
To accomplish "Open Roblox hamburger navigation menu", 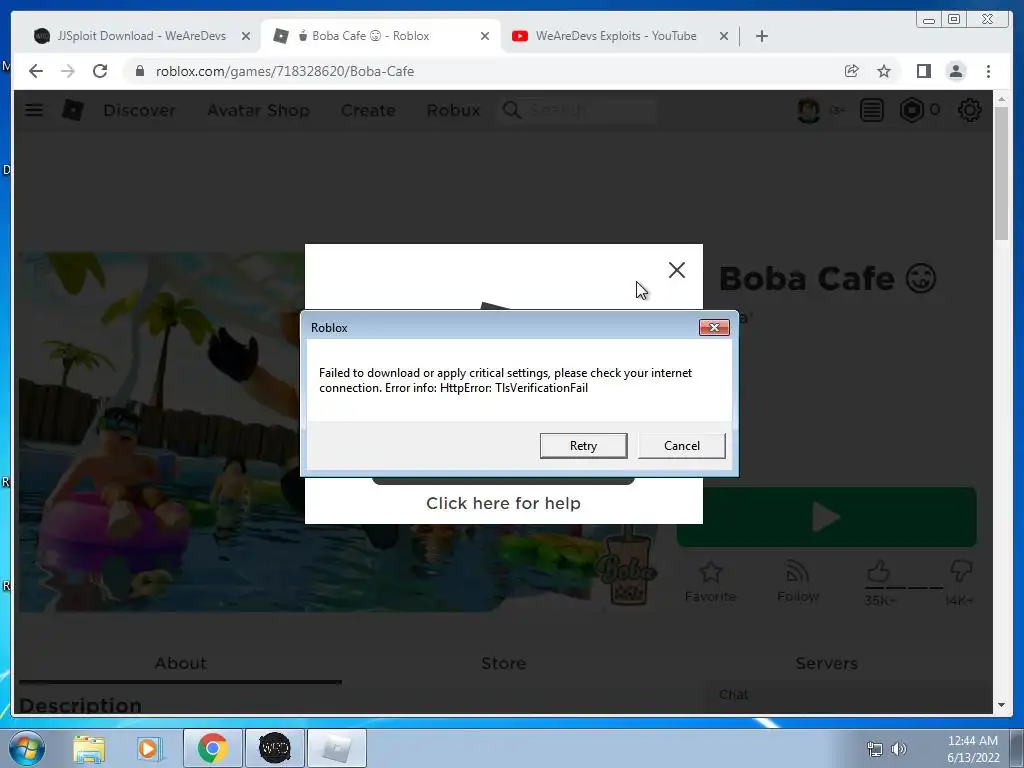I will coord(34,110).
